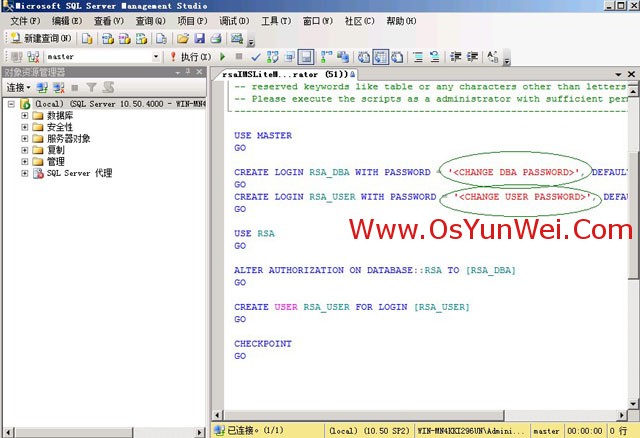Screen dimensions: 640x438
Task: Open the Query (查询) menu
Action: [150, 21]
